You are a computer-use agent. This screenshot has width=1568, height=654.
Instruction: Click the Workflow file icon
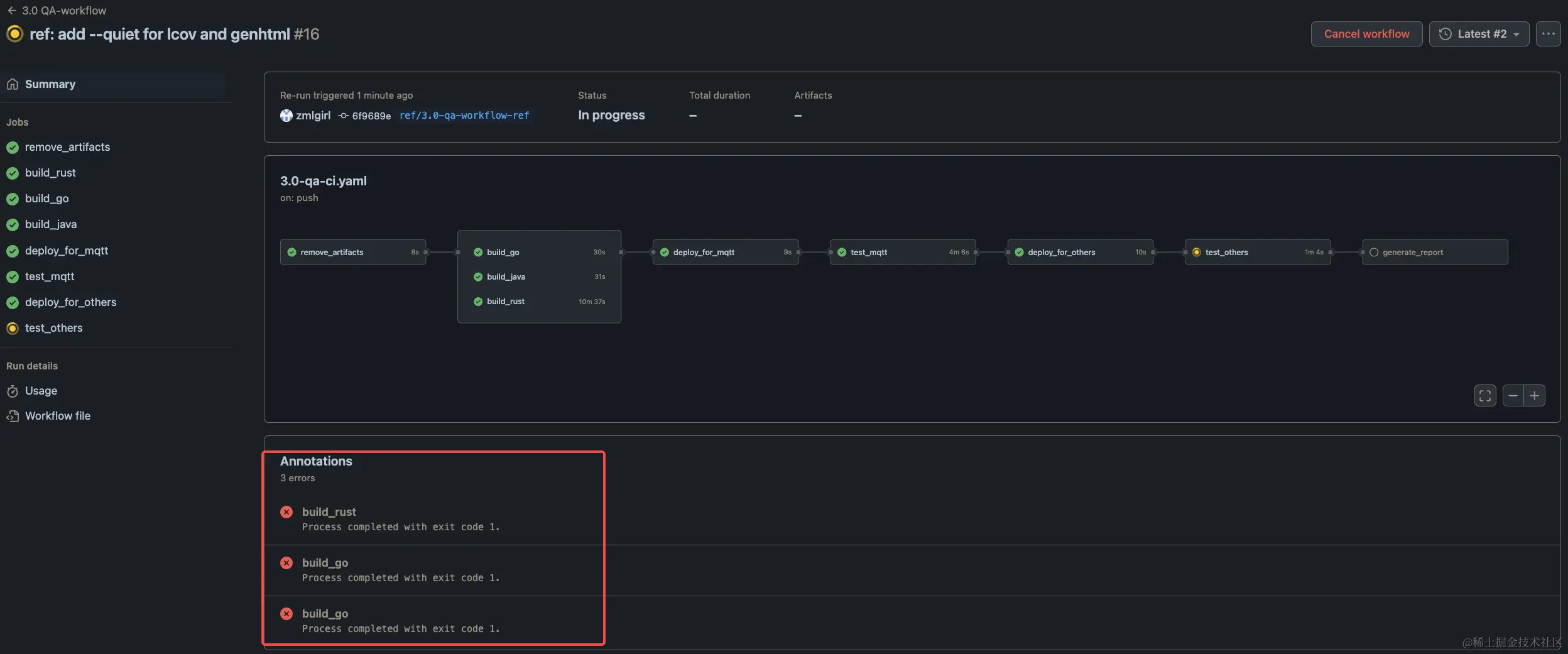13,416
